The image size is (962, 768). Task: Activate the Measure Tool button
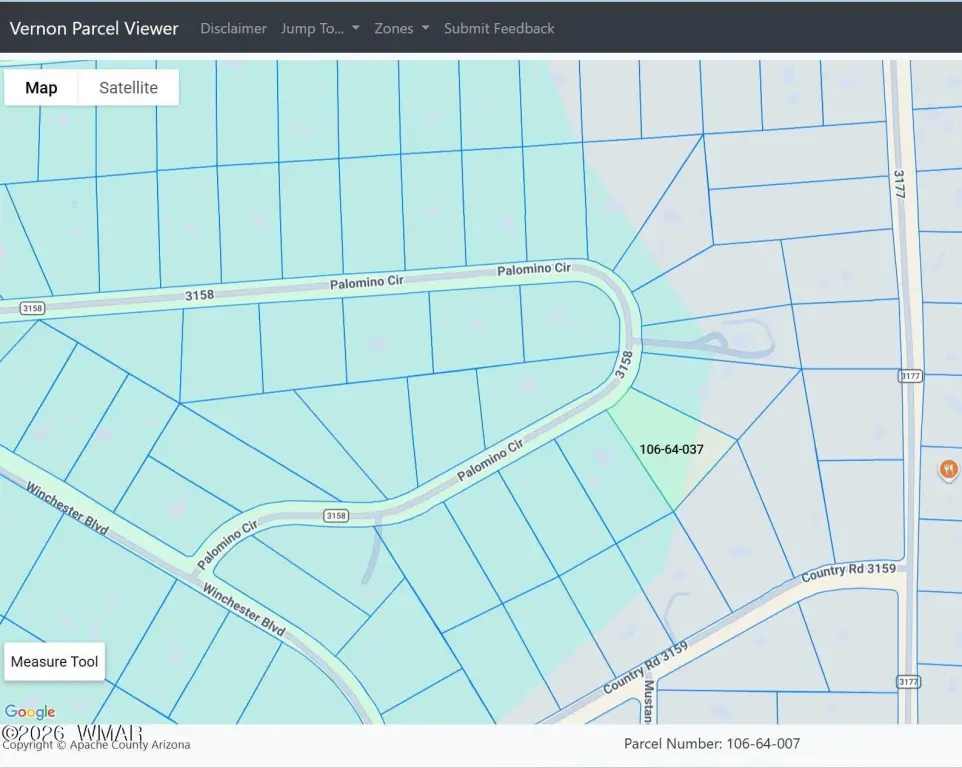tap(55, 661)
